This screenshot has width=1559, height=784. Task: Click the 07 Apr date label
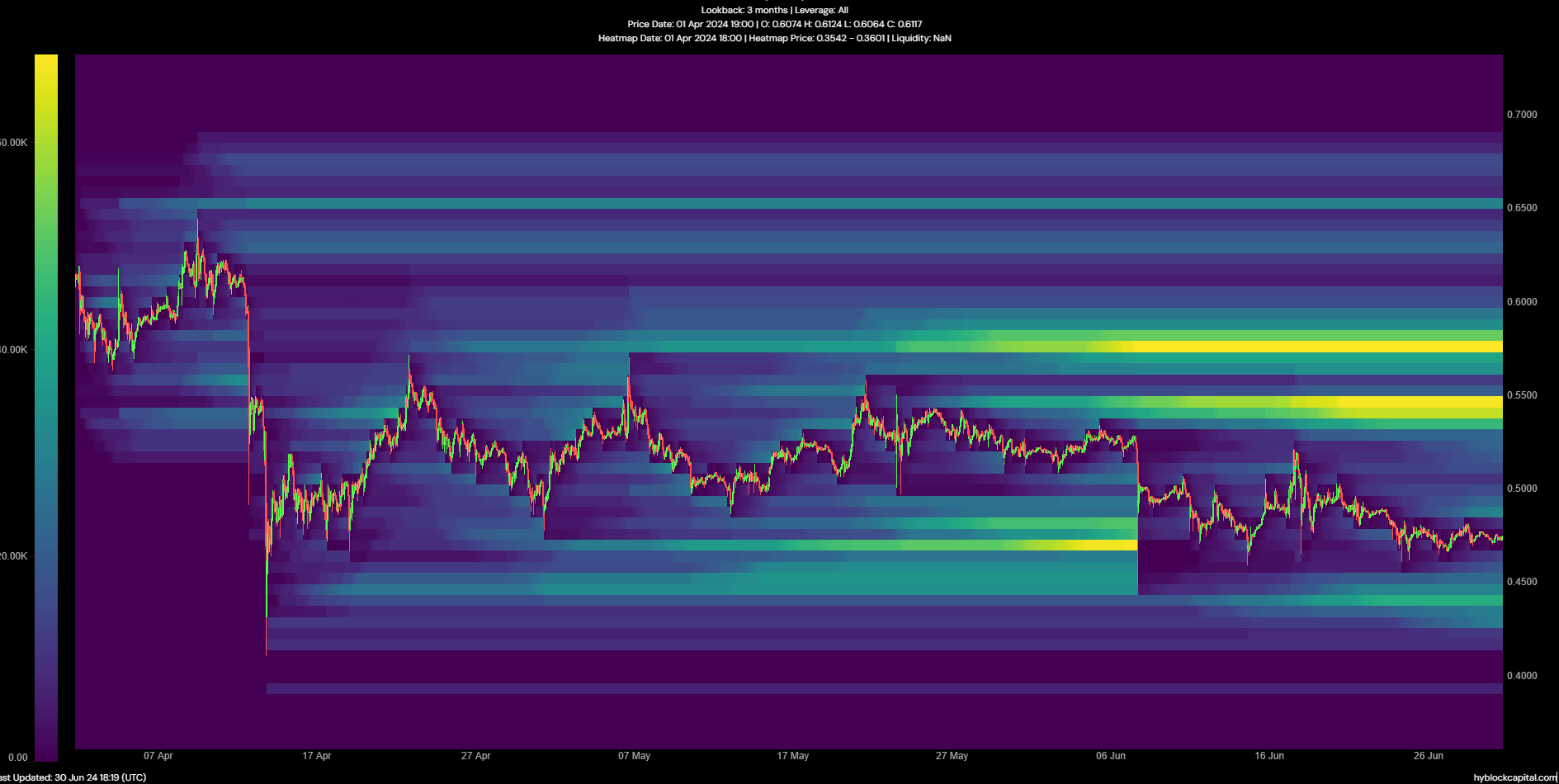click(x=158, y=756)
